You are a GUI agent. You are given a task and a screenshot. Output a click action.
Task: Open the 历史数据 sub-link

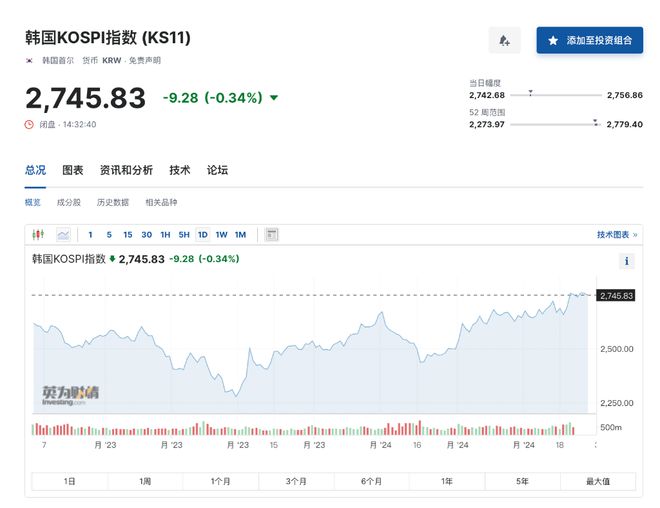click(x=112, y=202)
